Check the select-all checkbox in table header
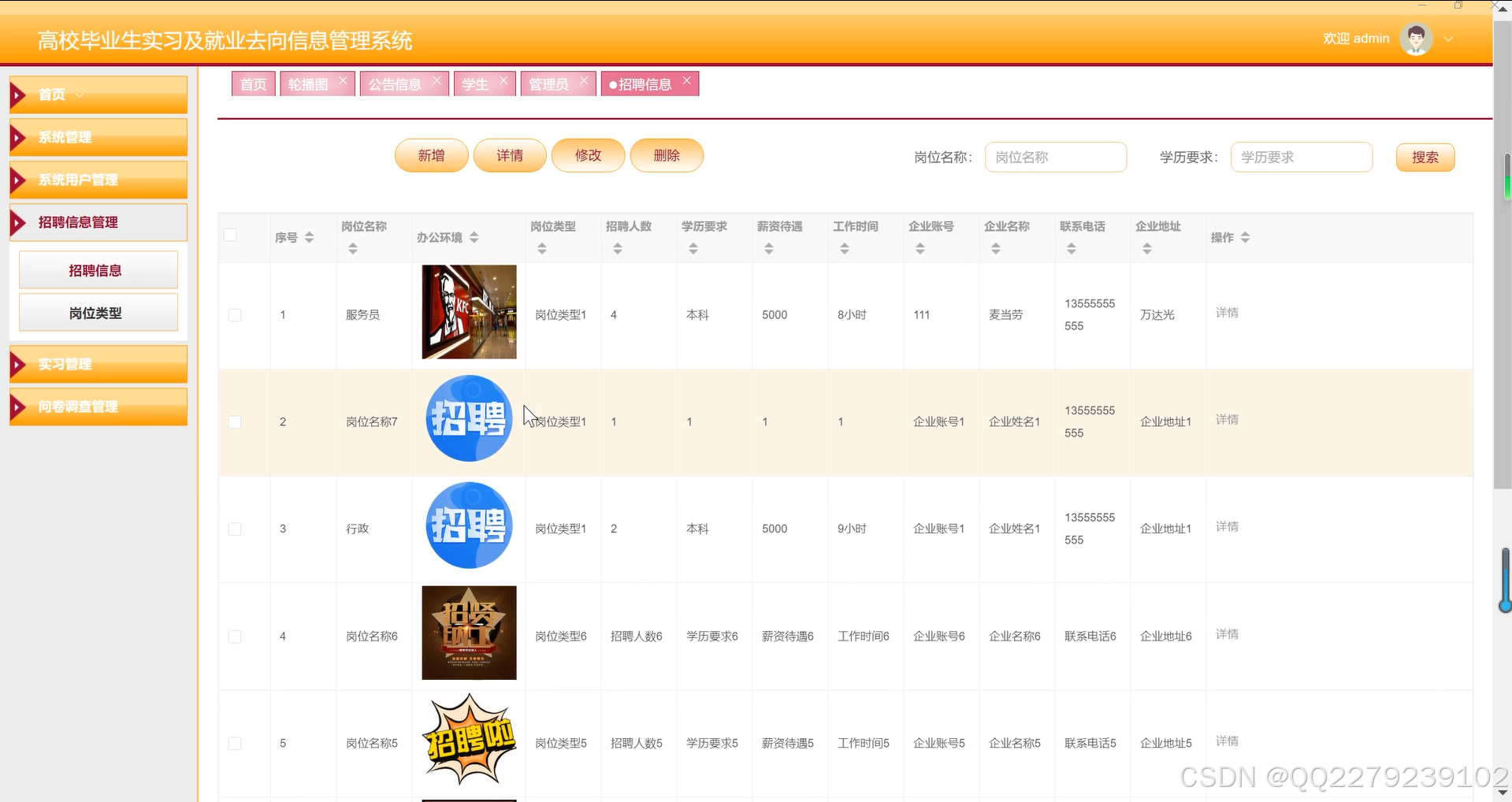Screen dimensions: 1512x802 click(229, 234)
